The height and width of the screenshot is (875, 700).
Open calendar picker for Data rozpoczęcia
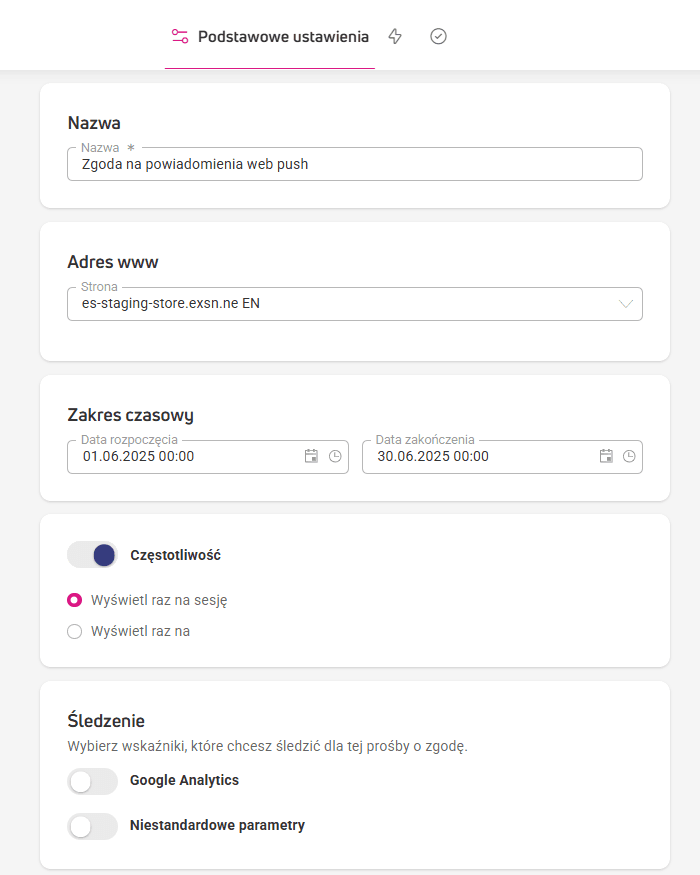311,456
